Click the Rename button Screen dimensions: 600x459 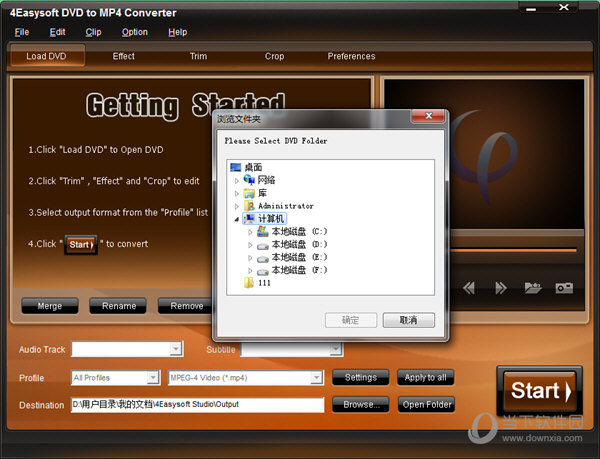pyautogui.click(x=118, y=306)
